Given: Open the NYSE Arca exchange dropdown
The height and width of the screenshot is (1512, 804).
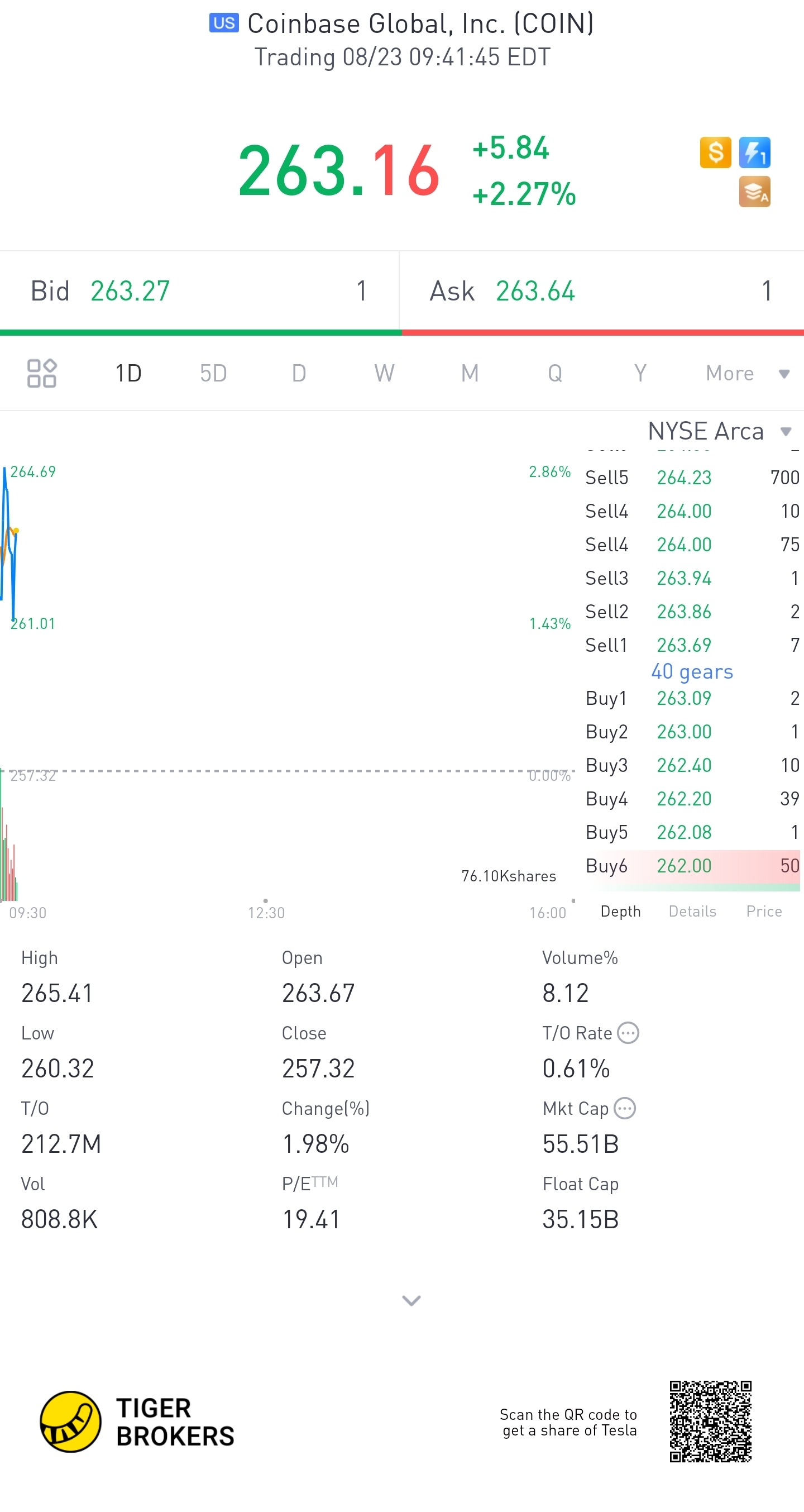Looking at the screenshot, I should click(x=720, y=431).
